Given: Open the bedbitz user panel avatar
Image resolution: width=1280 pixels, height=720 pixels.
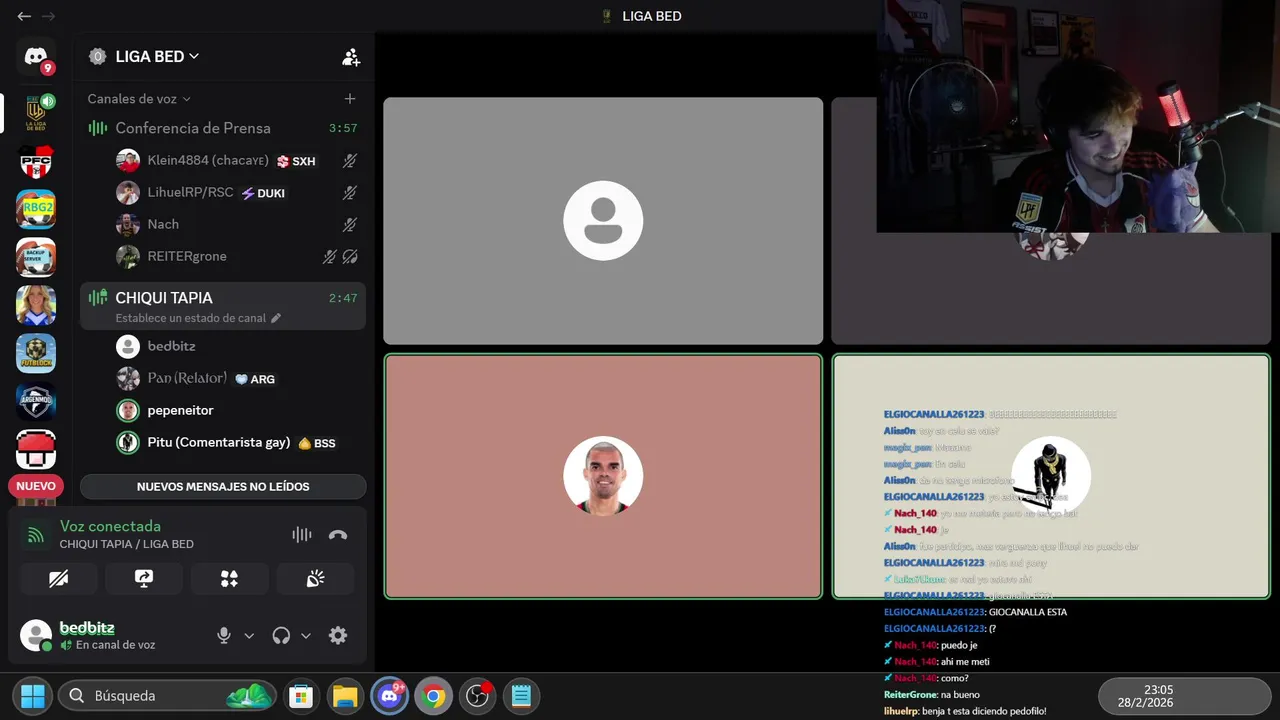Looking at the screenshot, I should coord(36,635).
